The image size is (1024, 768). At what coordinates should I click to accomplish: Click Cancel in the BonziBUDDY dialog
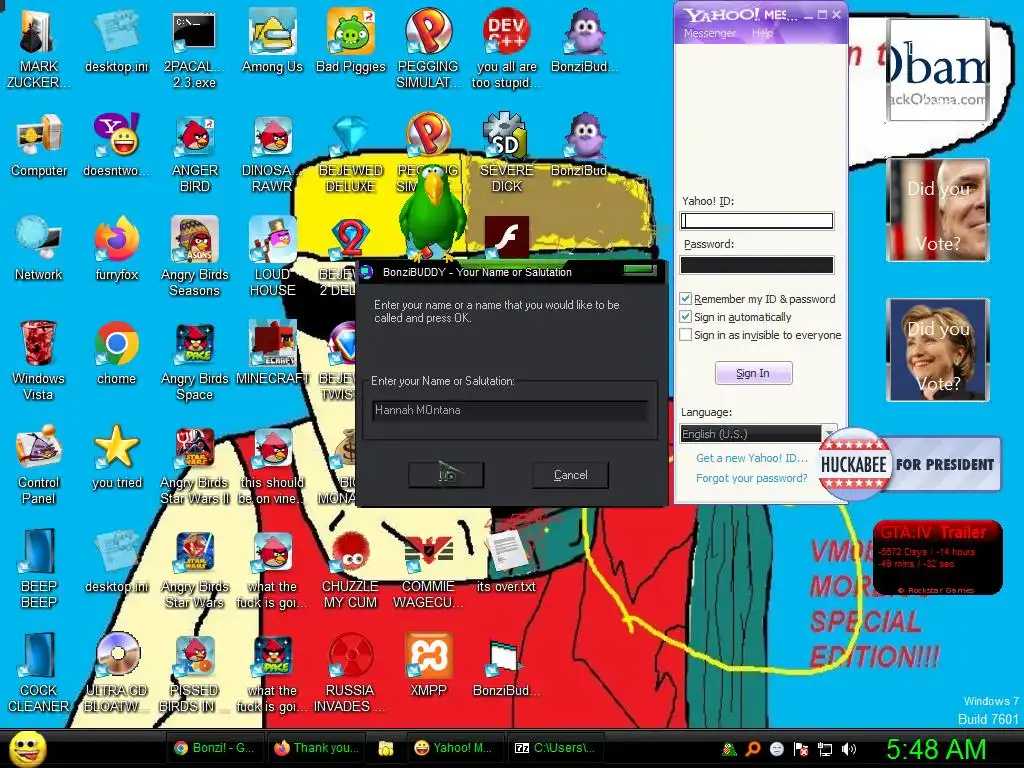pyautogui.click(x=570, y=475)
